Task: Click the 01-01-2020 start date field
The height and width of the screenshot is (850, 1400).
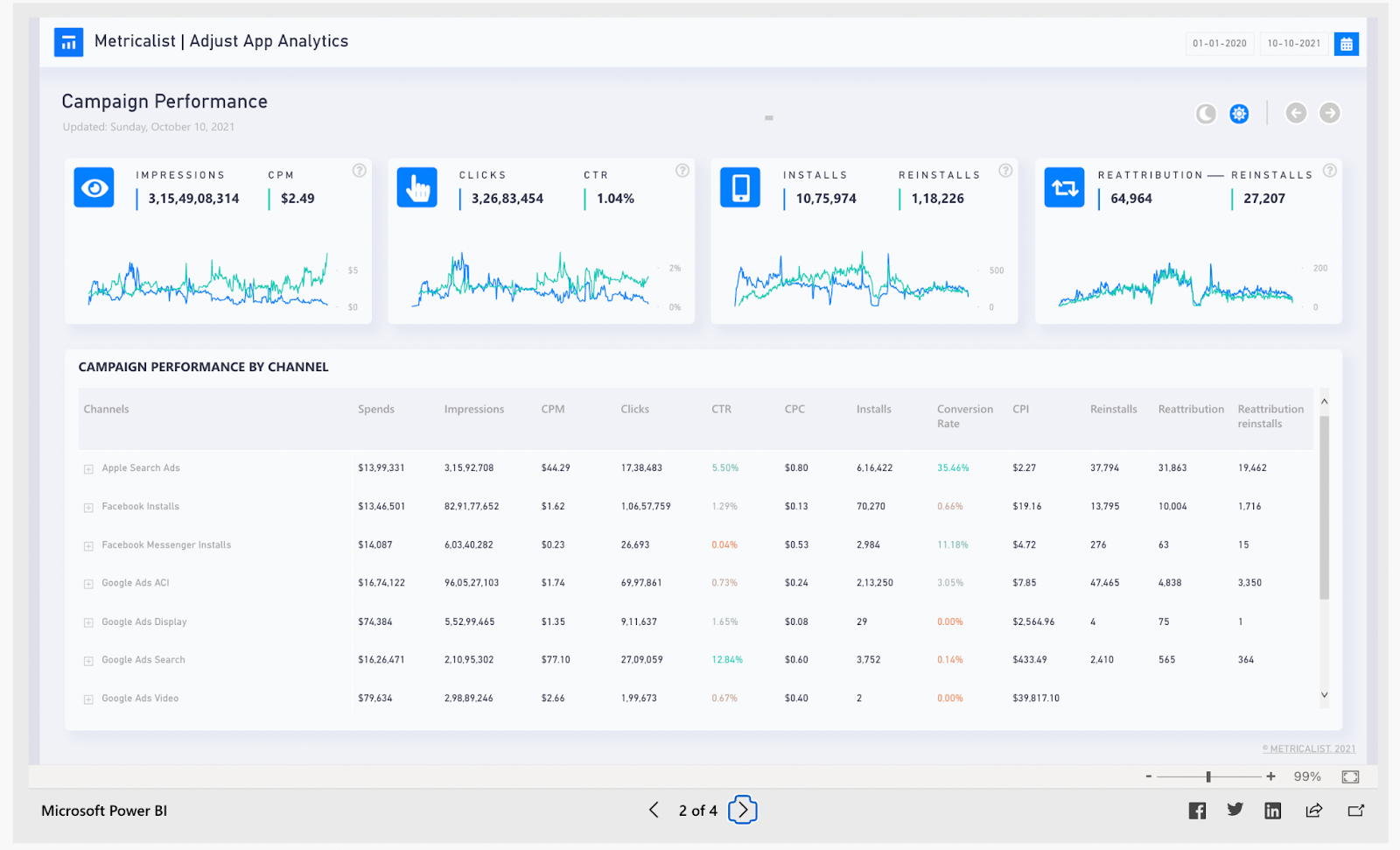Action: pyautogui.click(x=1220, y=43)
